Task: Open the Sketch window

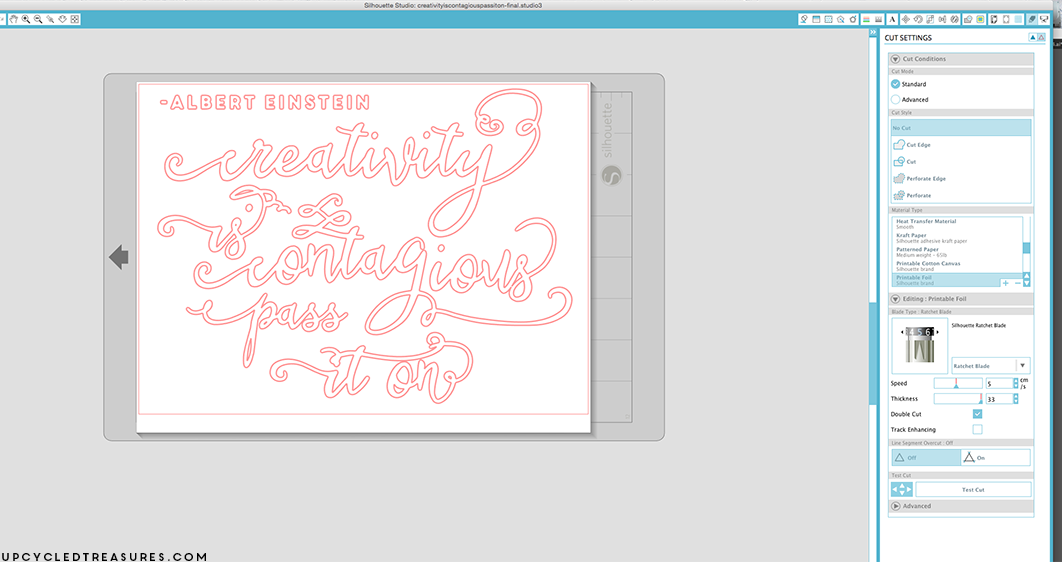Action: point(853,20)
